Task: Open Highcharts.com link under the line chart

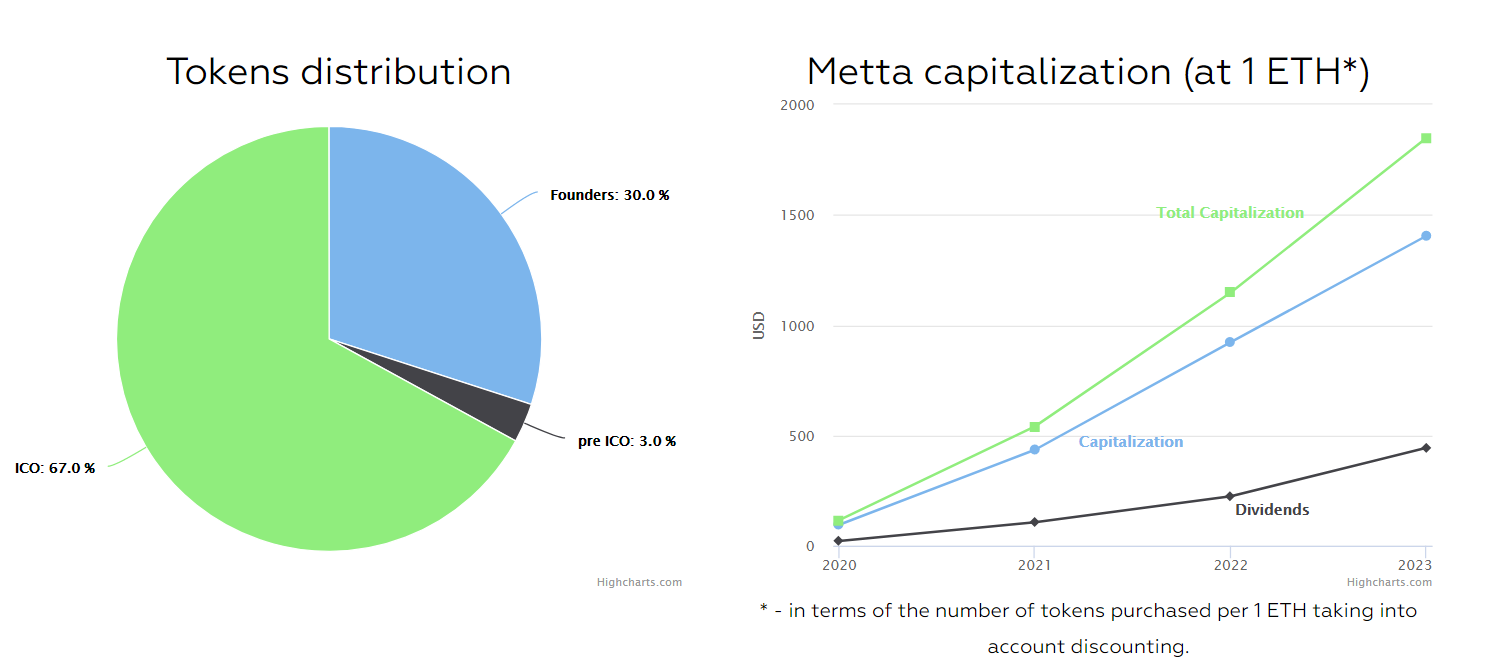Action: [1389, 582]
